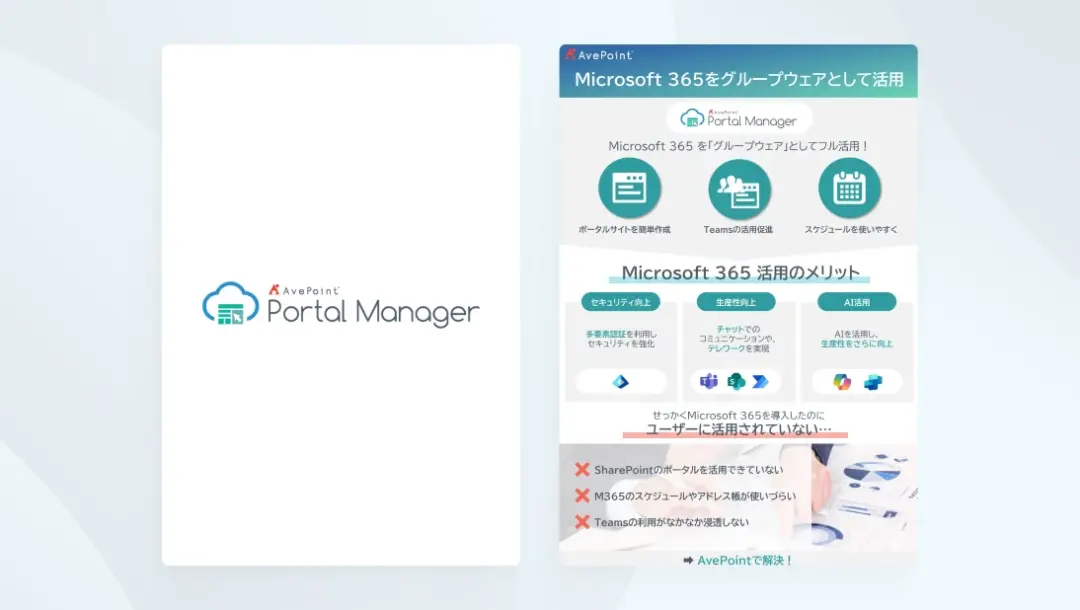
Task: Click the text about チャットでのコミュニケーション and テレワーク
Action: coord(737,339)
